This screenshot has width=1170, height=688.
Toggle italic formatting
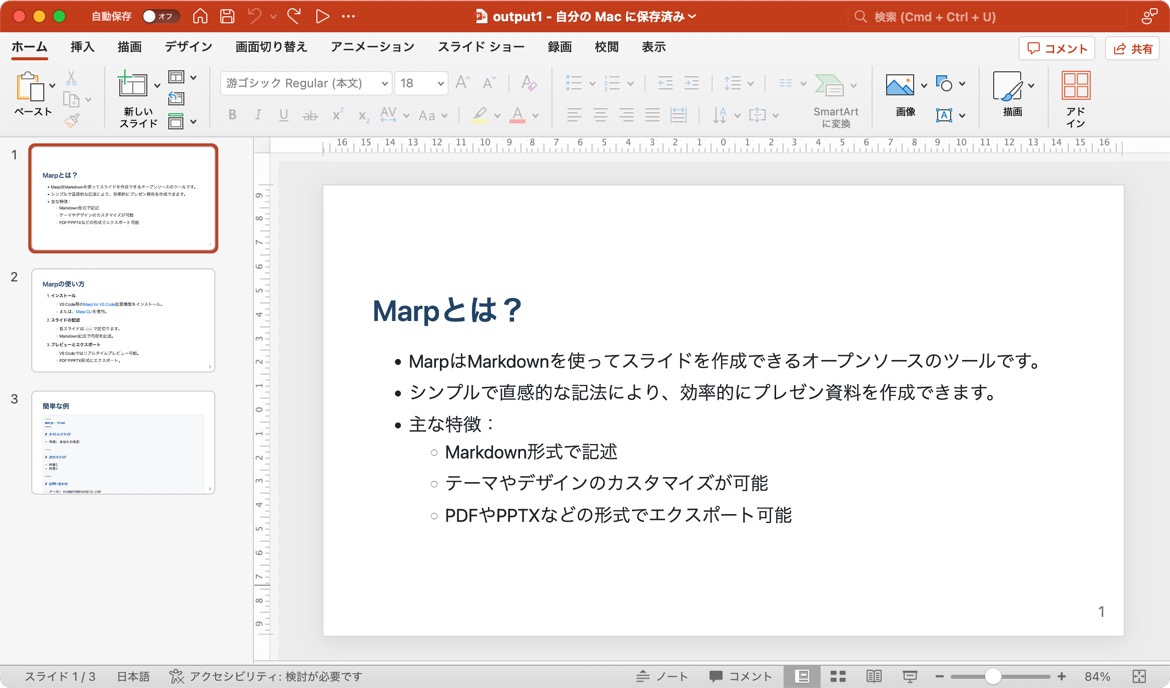tap(259, 115)
